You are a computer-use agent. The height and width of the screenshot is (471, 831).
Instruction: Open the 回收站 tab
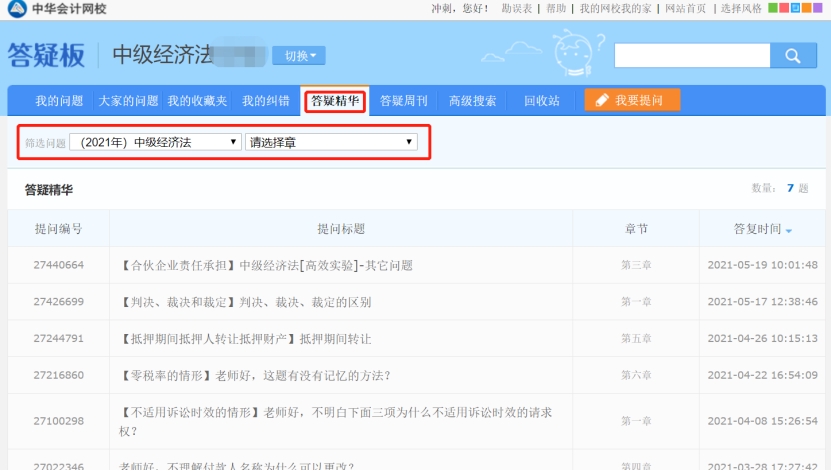point(541,101)
